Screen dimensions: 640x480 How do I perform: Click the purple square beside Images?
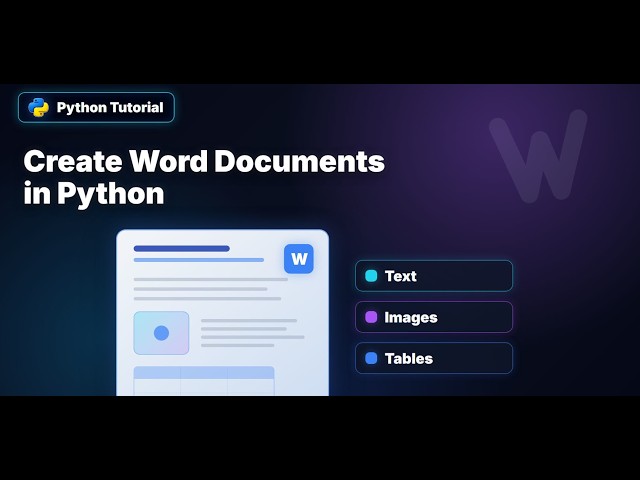[371, 317]
